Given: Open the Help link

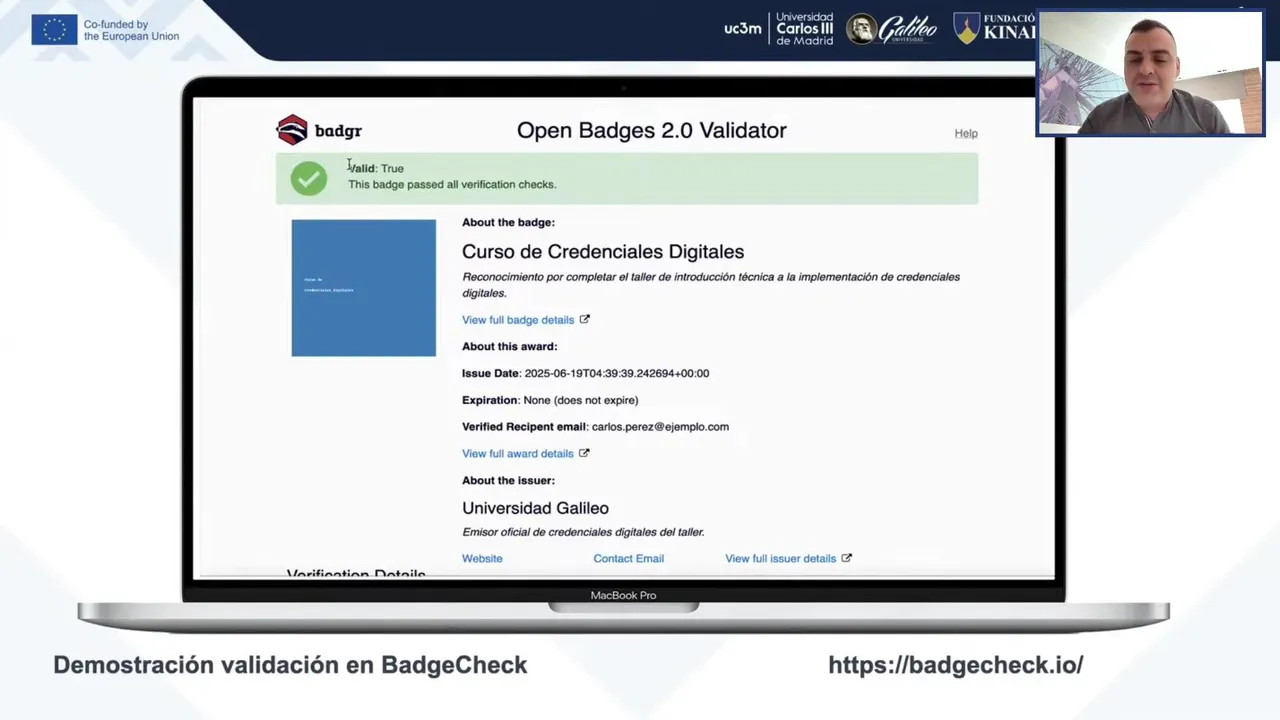Looking at the screenshot, I should 966,133.
